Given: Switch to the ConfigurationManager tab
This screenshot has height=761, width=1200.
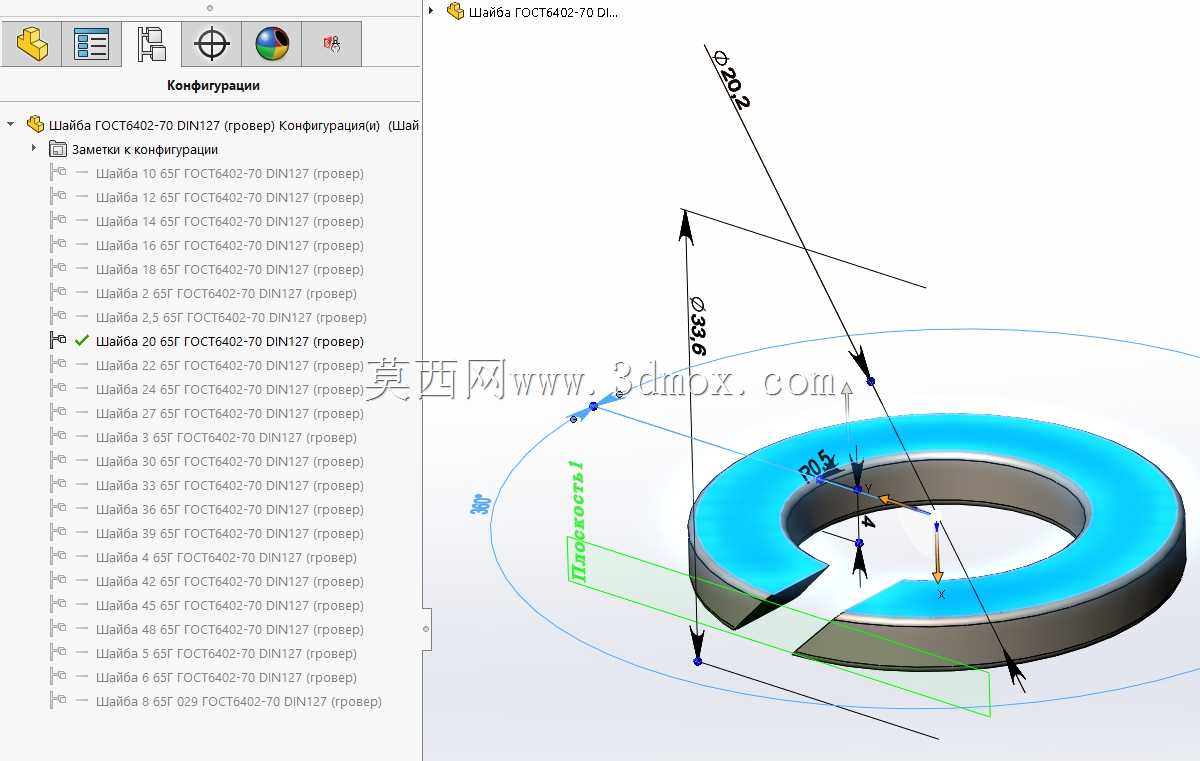Looking at the screenshot, I should 152,44.
